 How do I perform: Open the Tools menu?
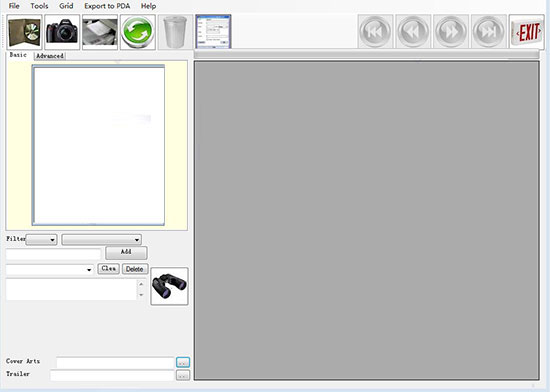[39, 6]
